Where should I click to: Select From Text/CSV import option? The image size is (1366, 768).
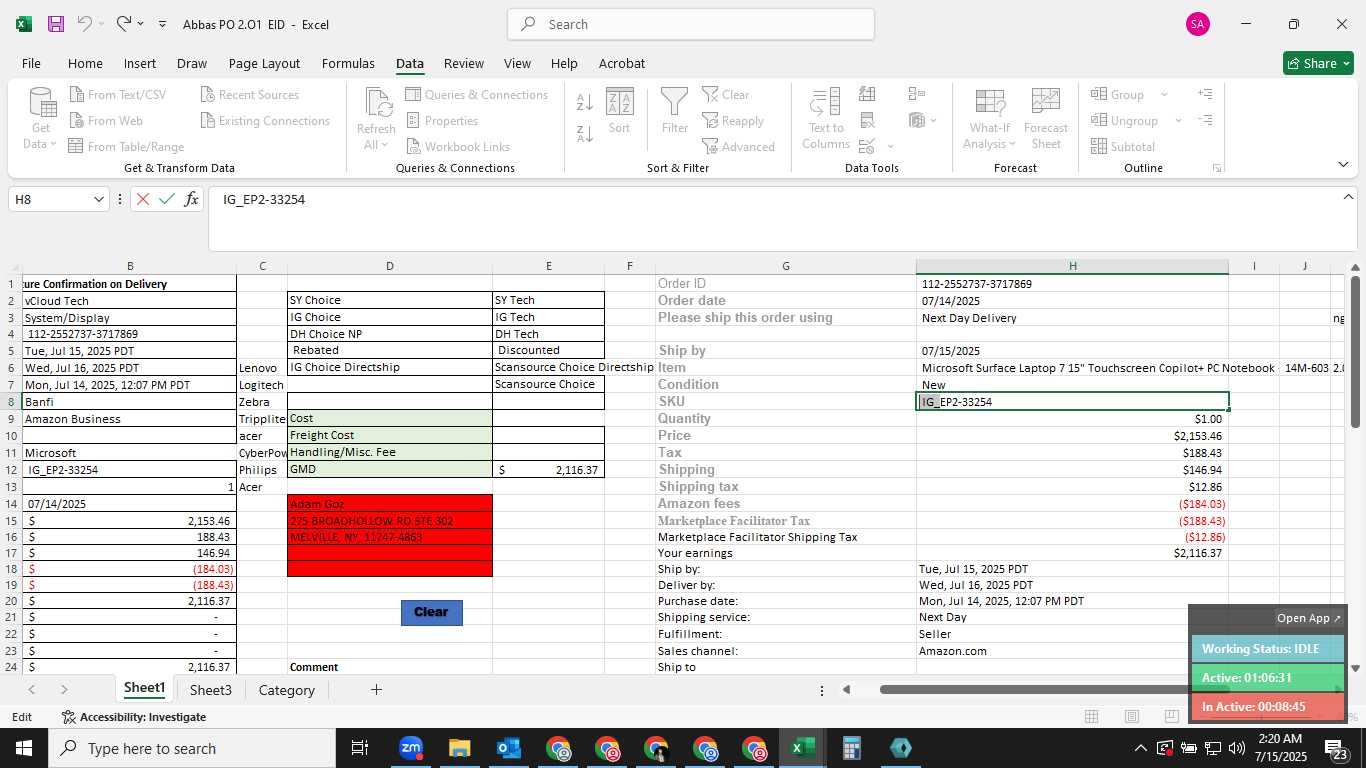[117, 95]
